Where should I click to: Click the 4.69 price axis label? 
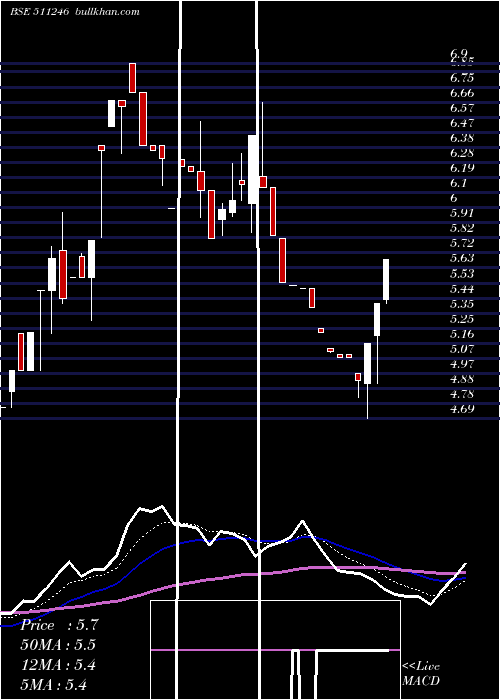click(462, 409)
